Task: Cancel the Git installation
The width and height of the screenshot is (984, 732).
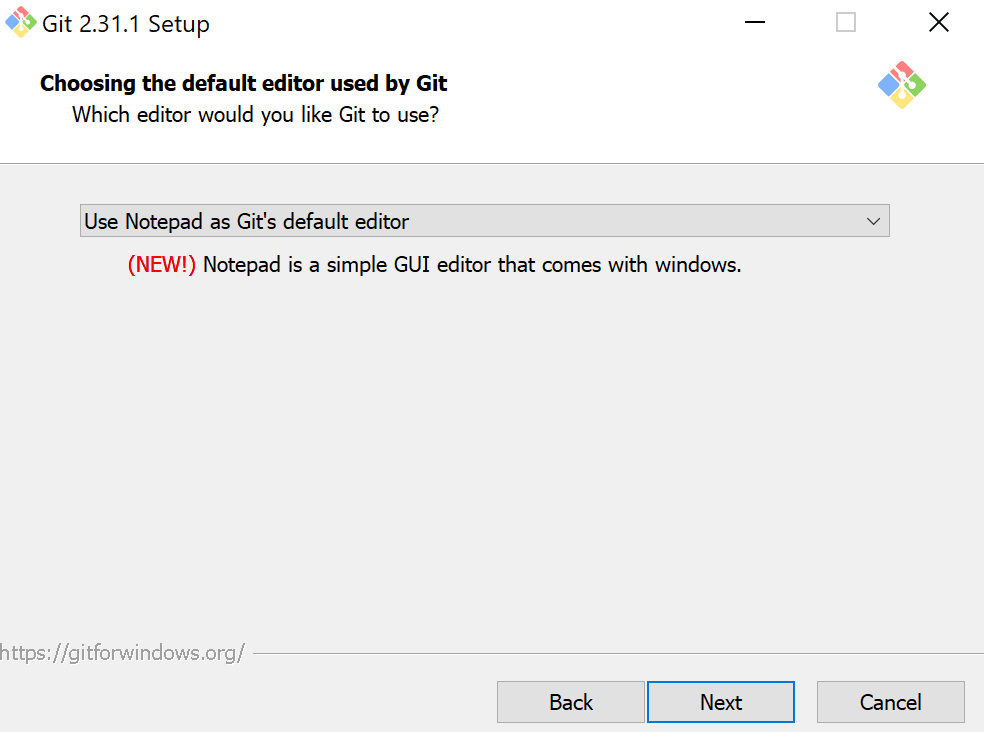Action: pyautogui.click(x=890, y=702)
